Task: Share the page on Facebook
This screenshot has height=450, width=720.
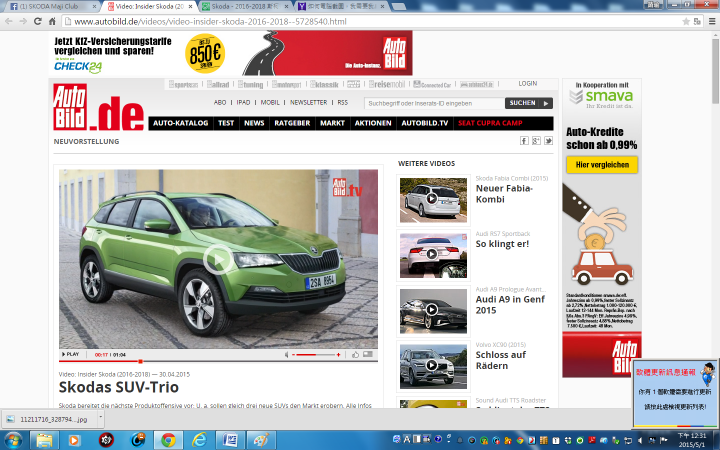Action: pyautogui.click(x=524, y=141)
